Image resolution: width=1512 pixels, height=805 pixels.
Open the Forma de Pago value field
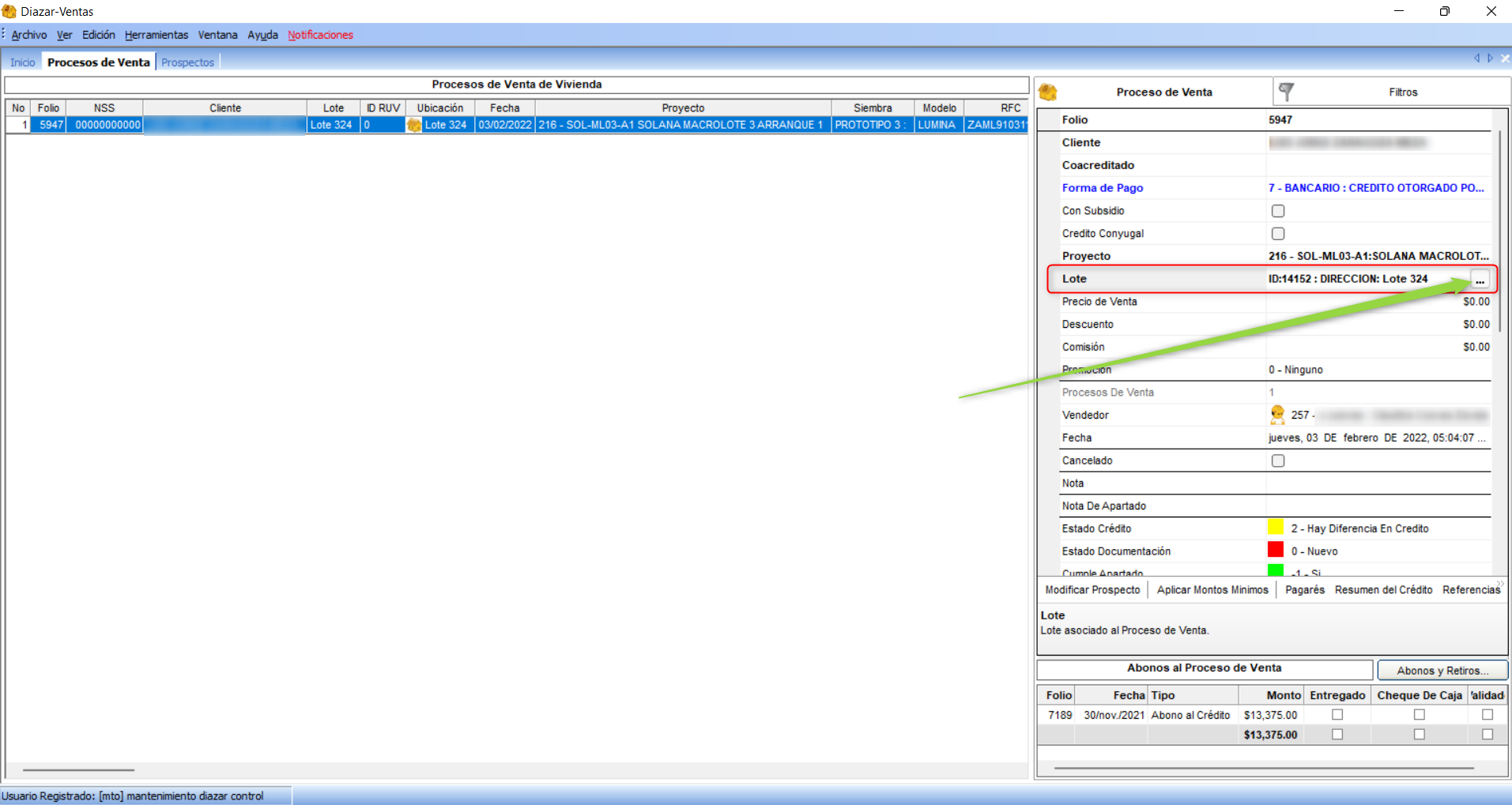tap(1375, 188)
